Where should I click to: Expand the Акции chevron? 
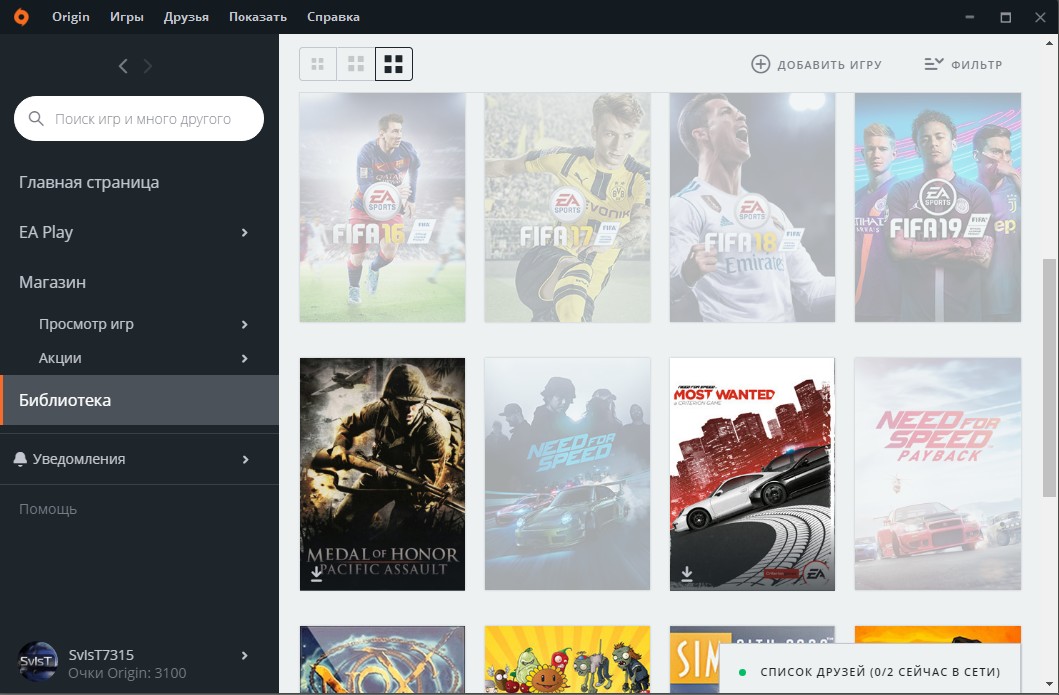244,358
